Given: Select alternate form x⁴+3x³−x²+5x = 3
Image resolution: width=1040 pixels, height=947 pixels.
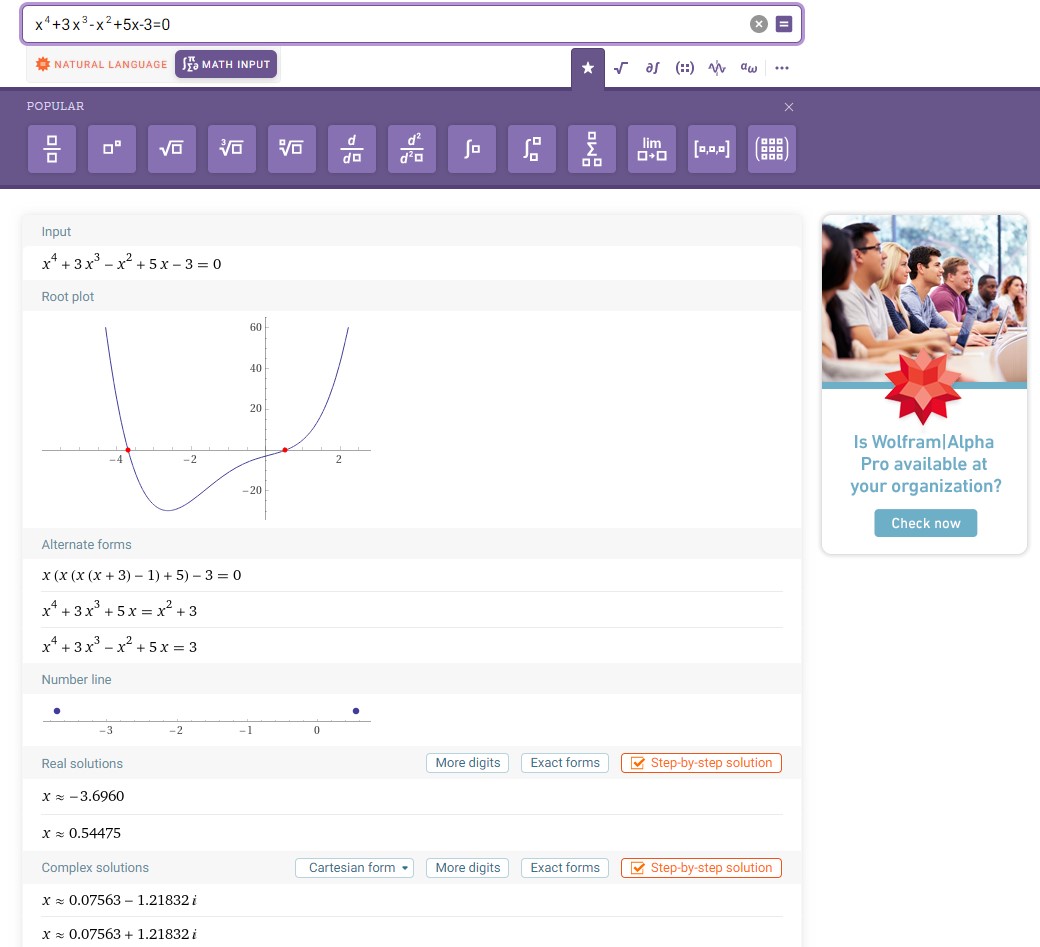Looking at the screenshot, I should [119, 645].
